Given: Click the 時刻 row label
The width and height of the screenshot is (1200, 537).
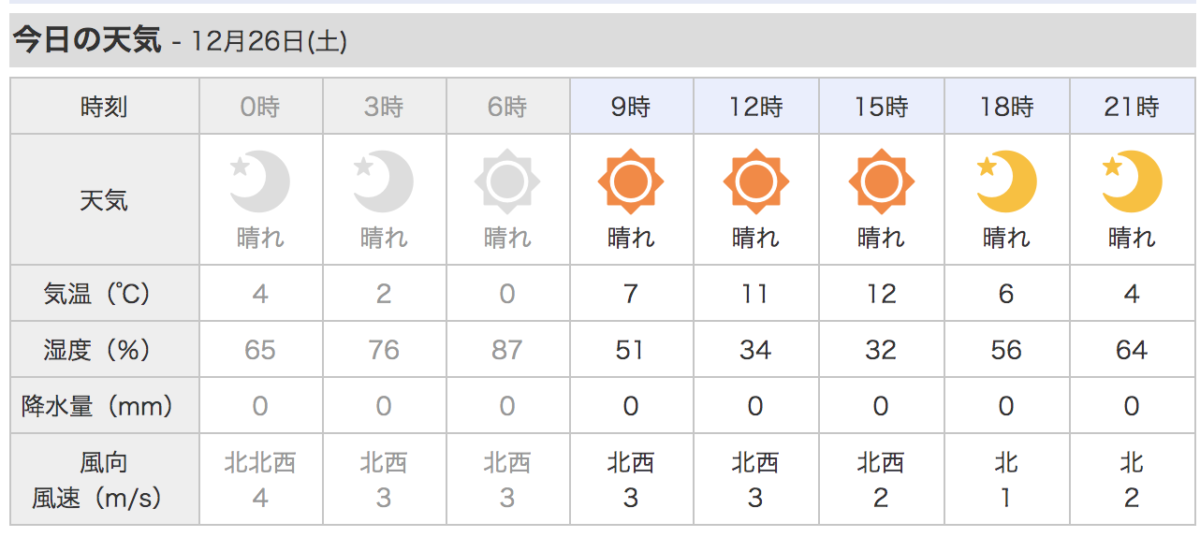Looking at the screenshot, I should click(104, 107).
